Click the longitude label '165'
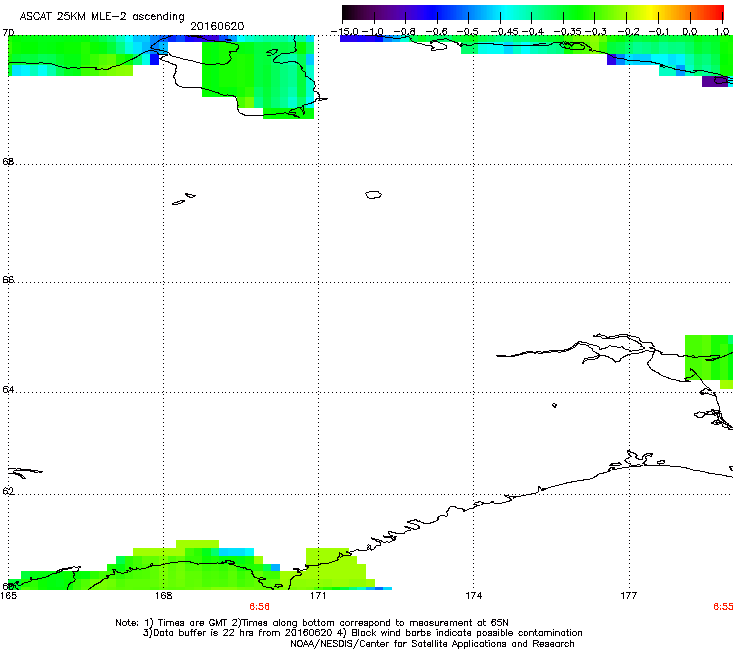This screenshot has width=740, height=650. [x=8, y=596]
